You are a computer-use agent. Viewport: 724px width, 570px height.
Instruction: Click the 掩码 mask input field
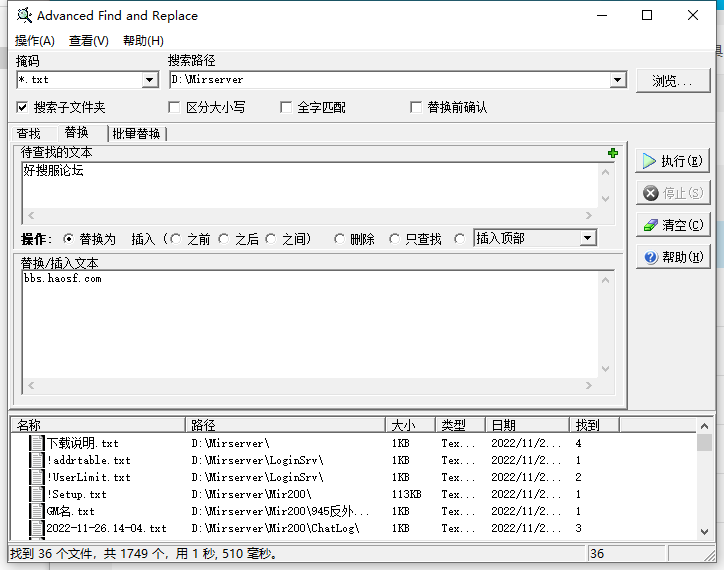pyautogui.click(x=79, y=80)
